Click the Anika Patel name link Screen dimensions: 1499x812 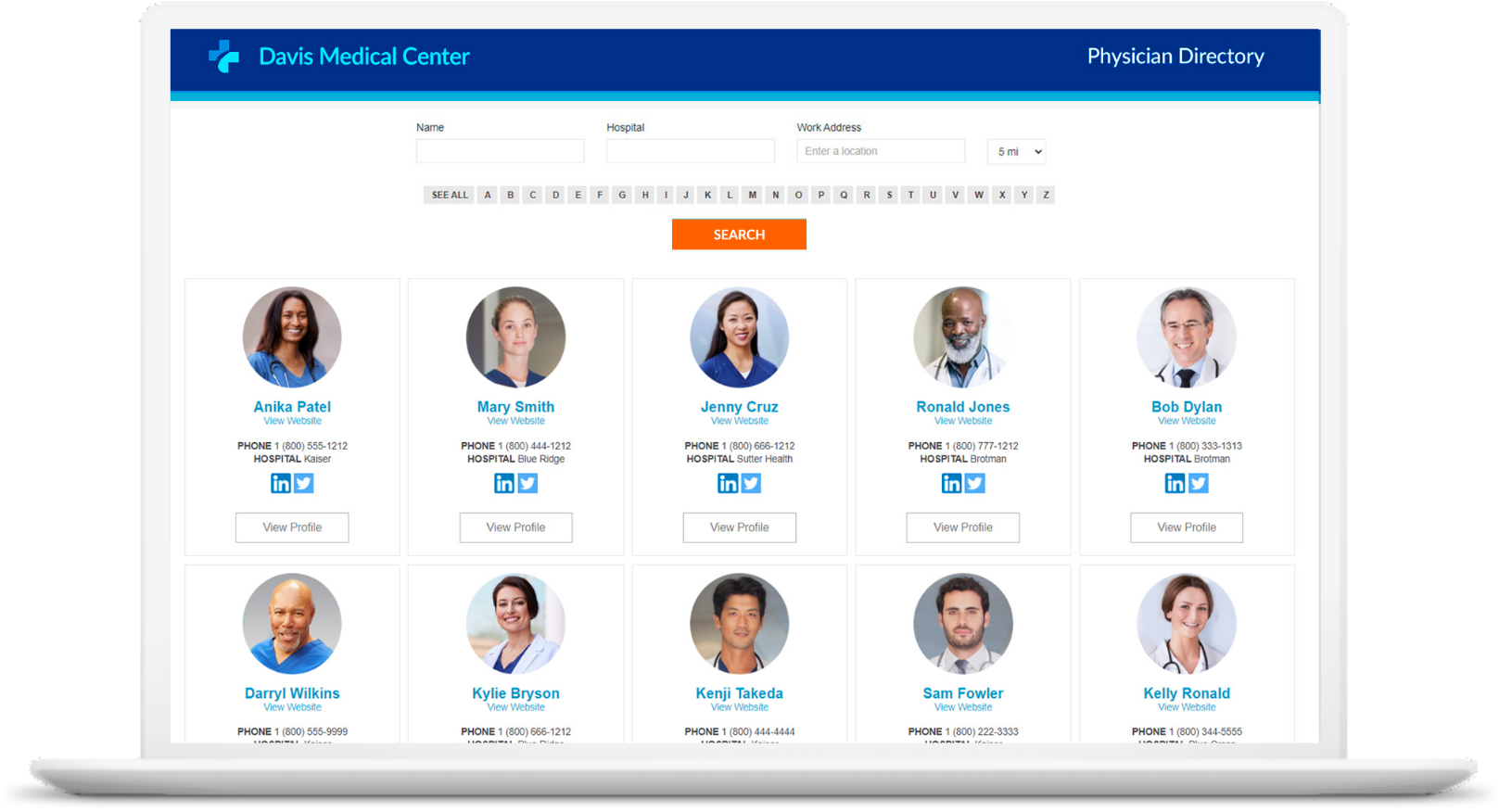[x=292, y=407]
